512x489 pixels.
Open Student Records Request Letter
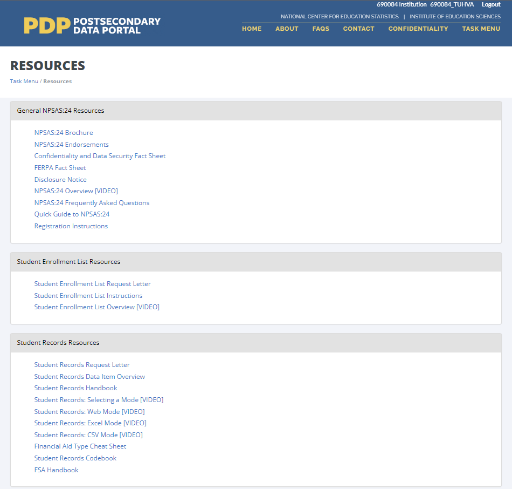coord(82,365)
